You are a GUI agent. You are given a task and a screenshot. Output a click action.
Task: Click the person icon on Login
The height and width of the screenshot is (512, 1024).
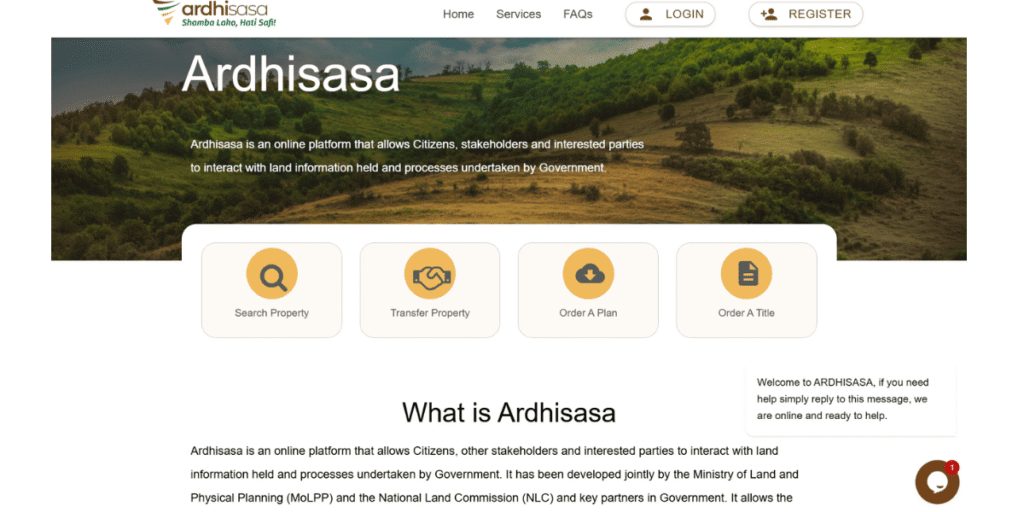(x=646, y=14)
